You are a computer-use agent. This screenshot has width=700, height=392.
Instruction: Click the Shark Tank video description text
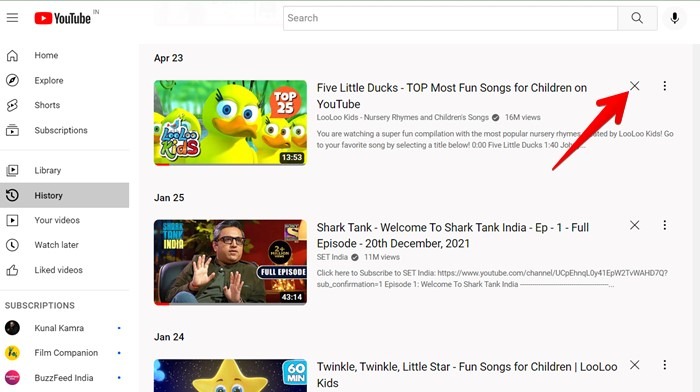(492, 279)
